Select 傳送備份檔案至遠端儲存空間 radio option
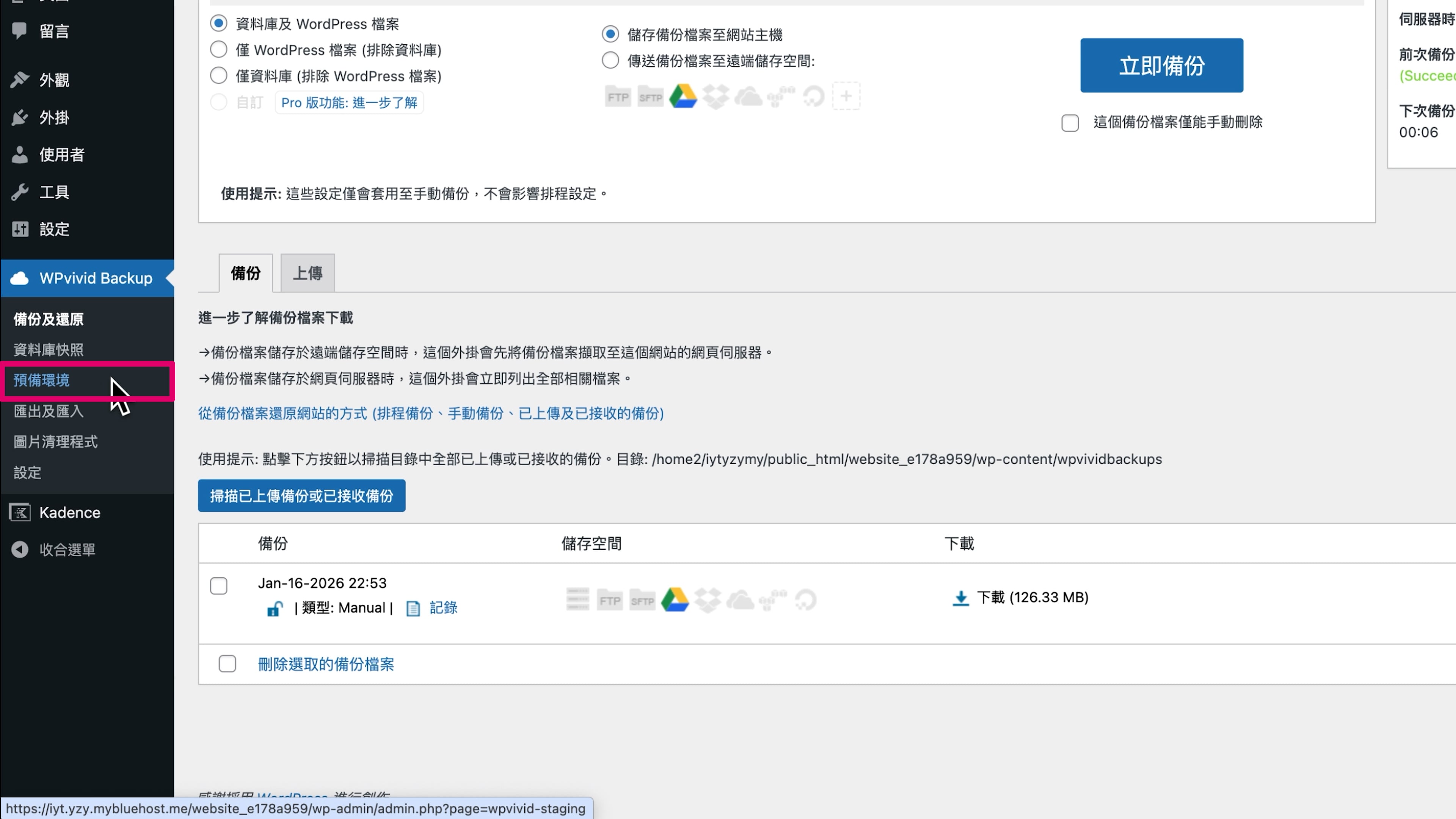This screenshot has width=1456, height=819. [x=610, y=61]
